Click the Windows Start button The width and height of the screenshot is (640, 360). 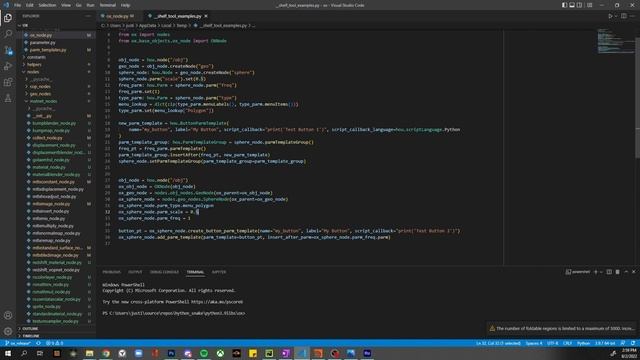click(x=8, y=353)
